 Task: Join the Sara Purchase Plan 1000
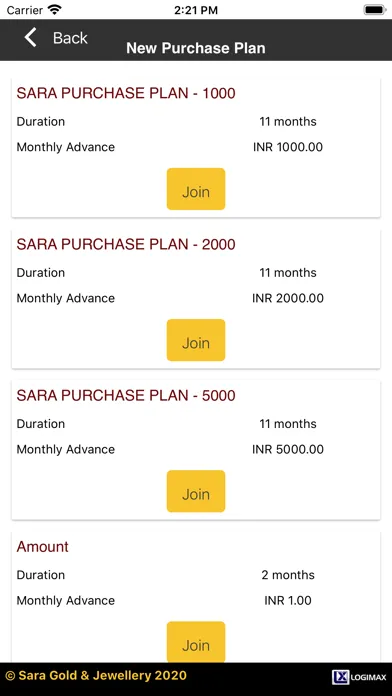196,189
